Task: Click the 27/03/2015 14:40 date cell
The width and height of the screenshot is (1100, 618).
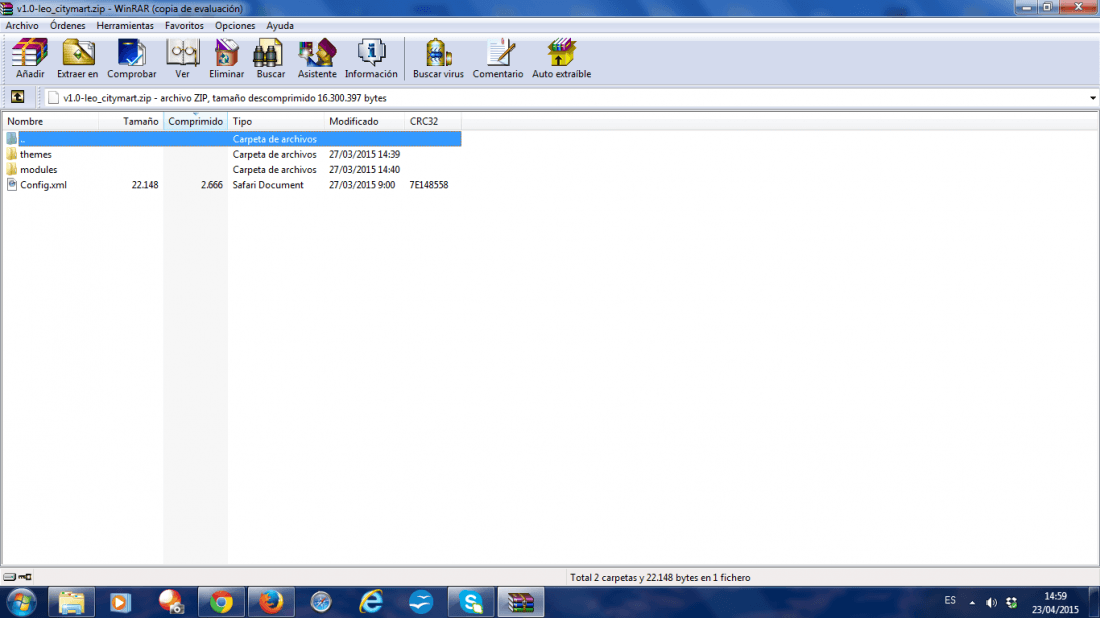Action: click(x=365, y=170)
